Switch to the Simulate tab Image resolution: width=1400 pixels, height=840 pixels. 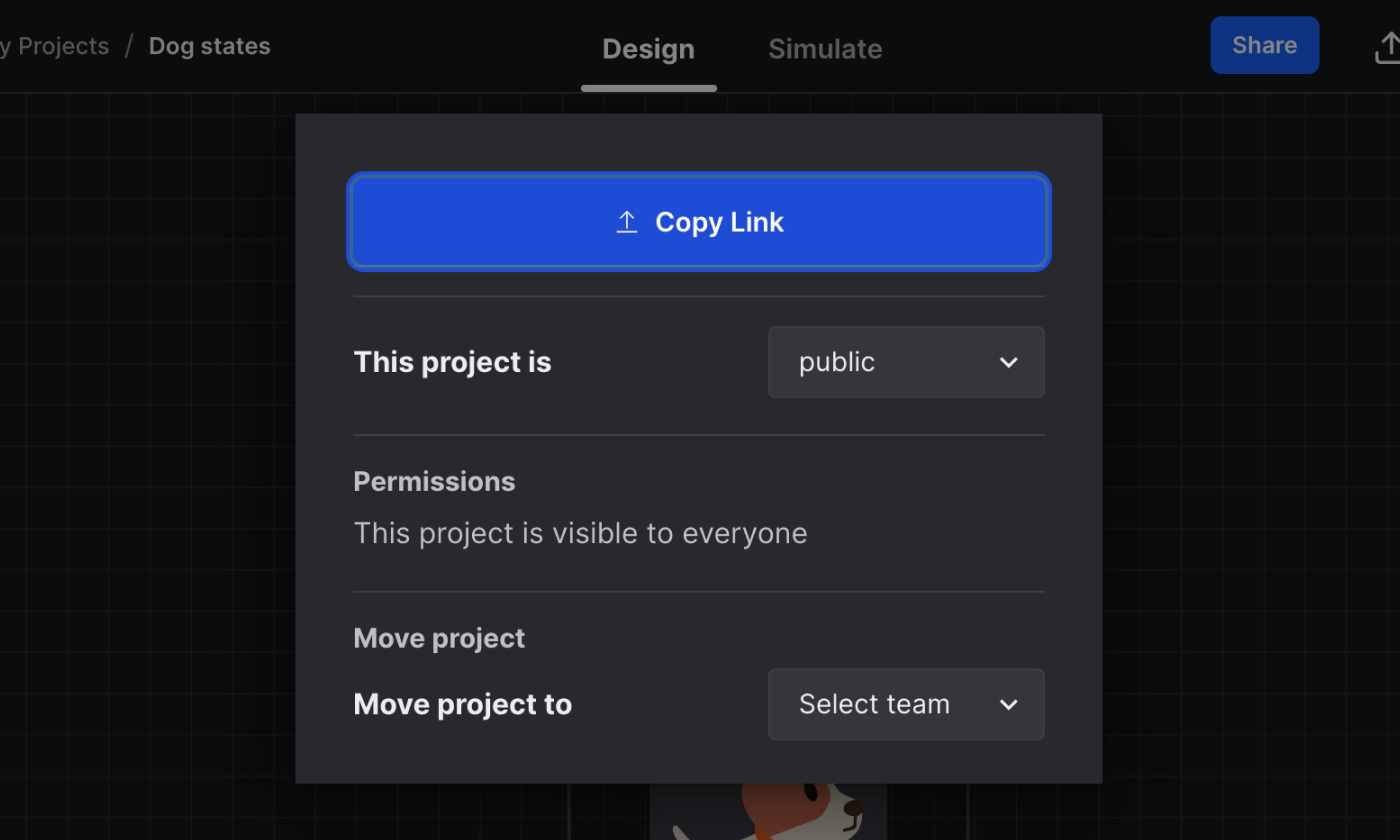tap(825, 49)
